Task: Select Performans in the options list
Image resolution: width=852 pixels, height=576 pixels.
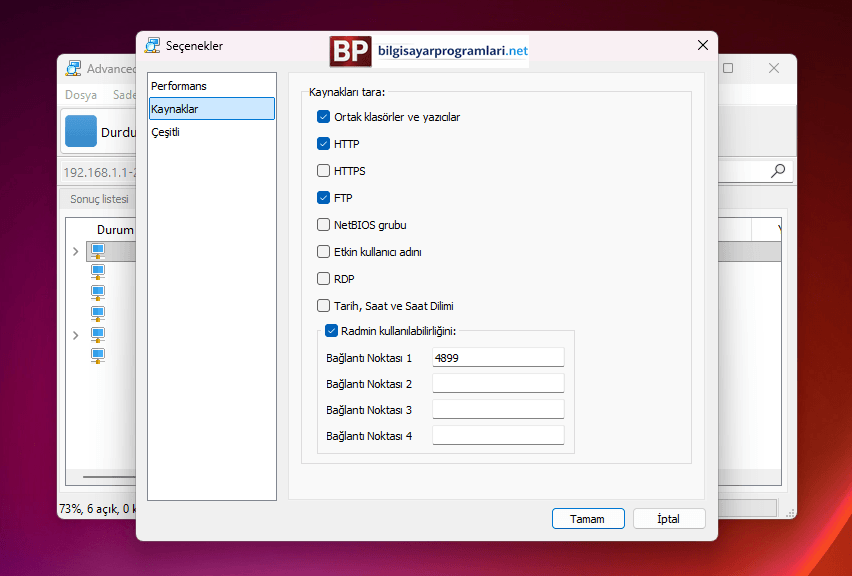Action: (211, 86)
